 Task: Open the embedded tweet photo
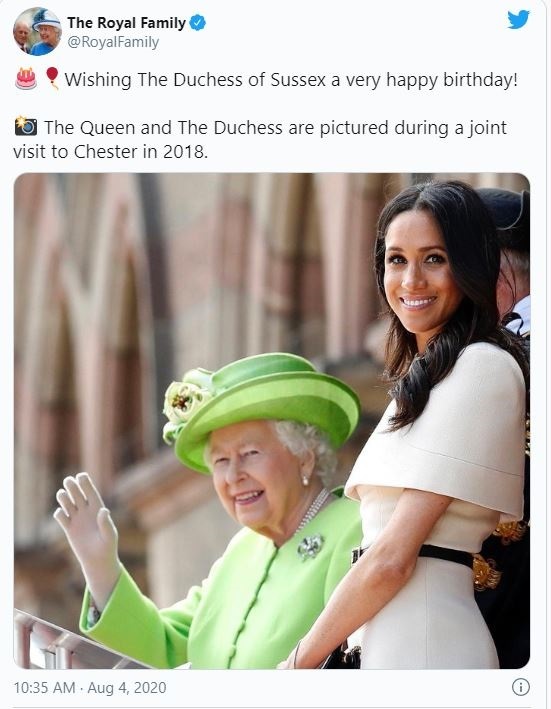click(272, 421)
